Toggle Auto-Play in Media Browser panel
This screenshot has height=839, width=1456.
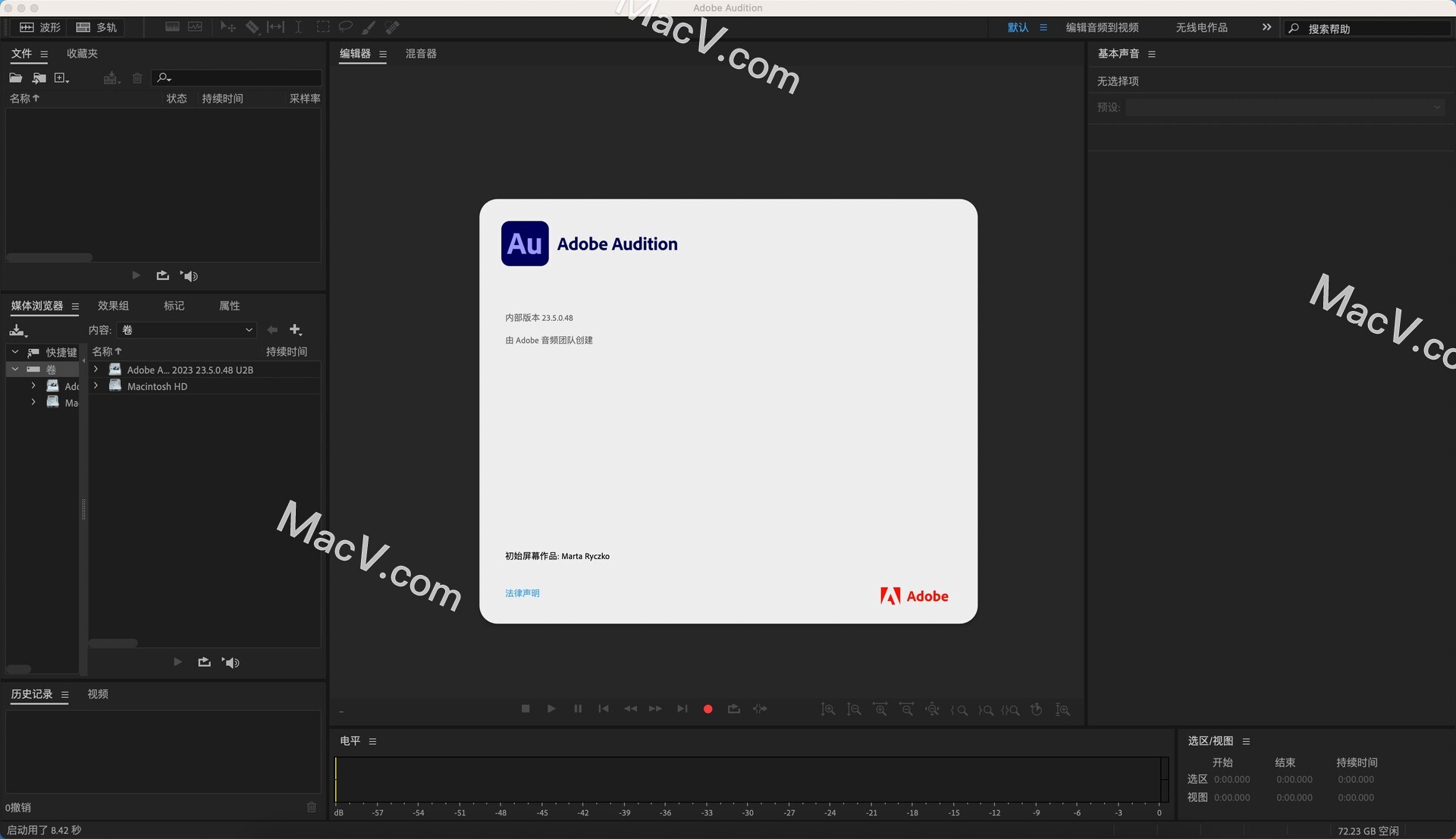[x=231, y=662]
